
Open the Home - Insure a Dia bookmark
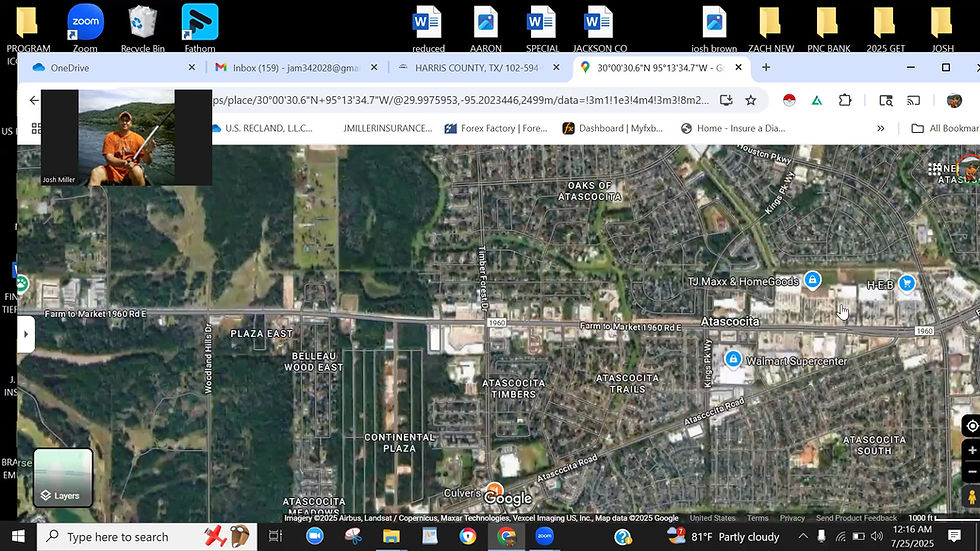(x=733, y=128)
